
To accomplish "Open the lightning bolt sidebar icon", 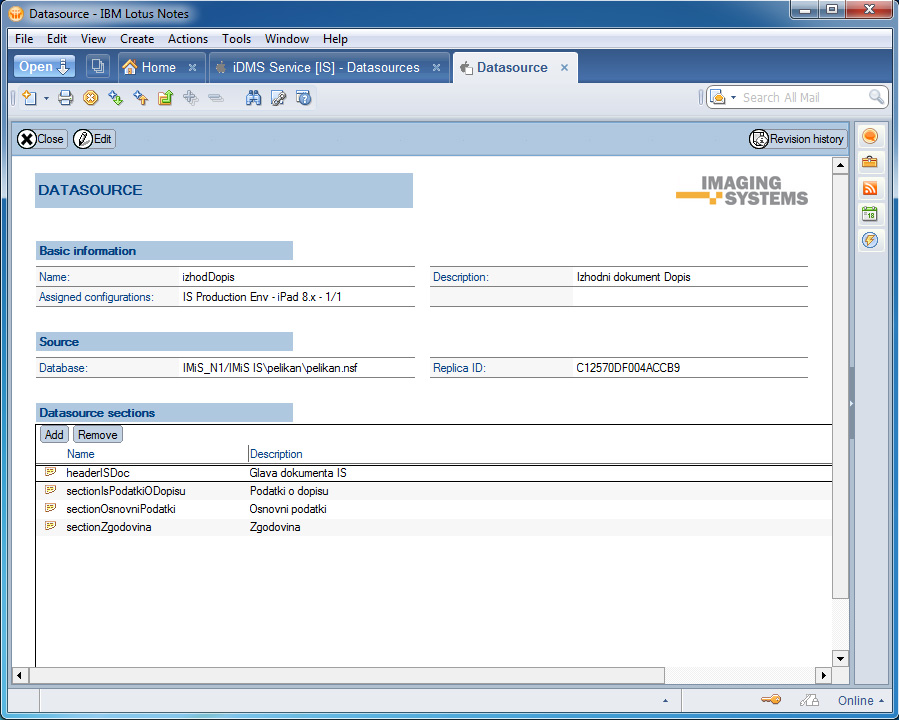I will coord(870,240).
